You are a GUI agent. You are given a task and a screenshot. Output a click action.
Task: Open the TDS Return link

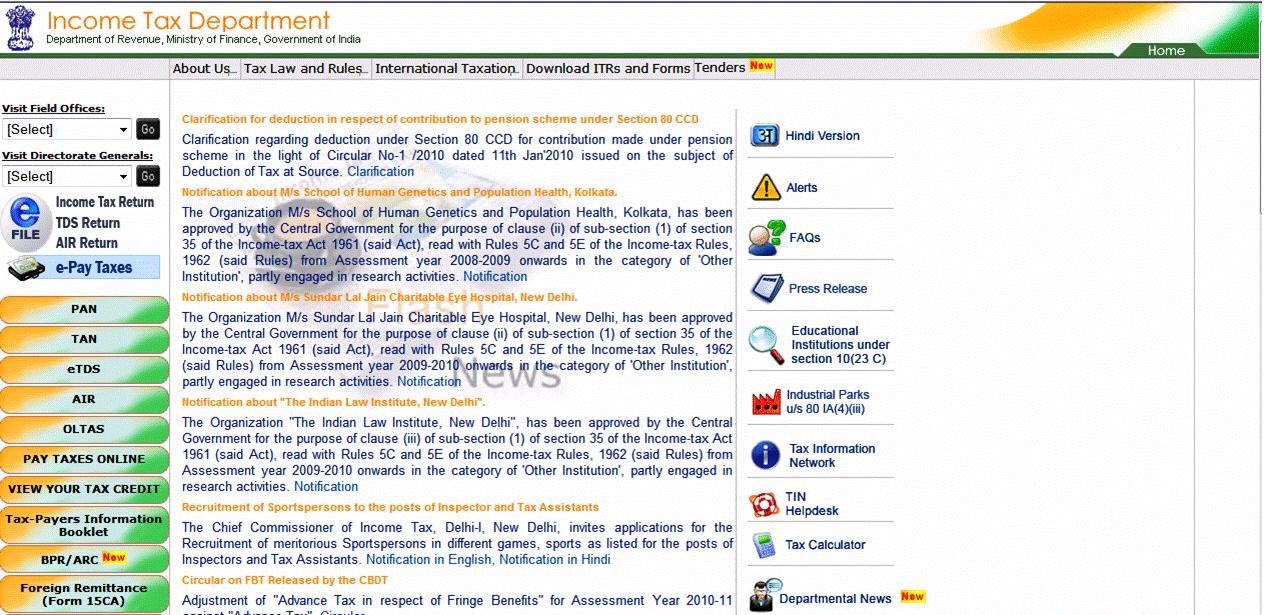[x=88, y=223]
